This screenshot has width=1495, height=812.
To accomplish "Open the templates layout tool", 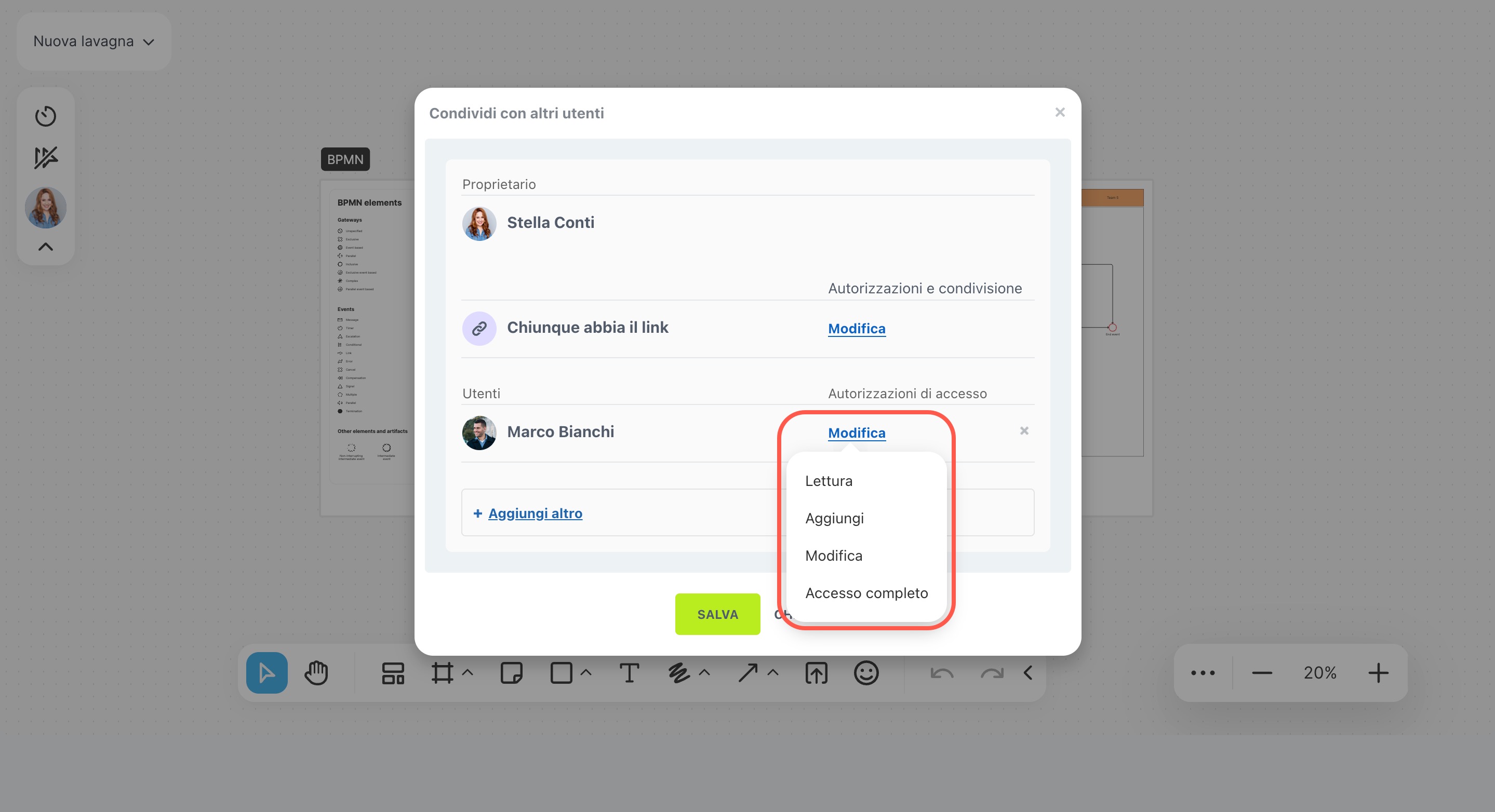I will (x=393, y=673).
